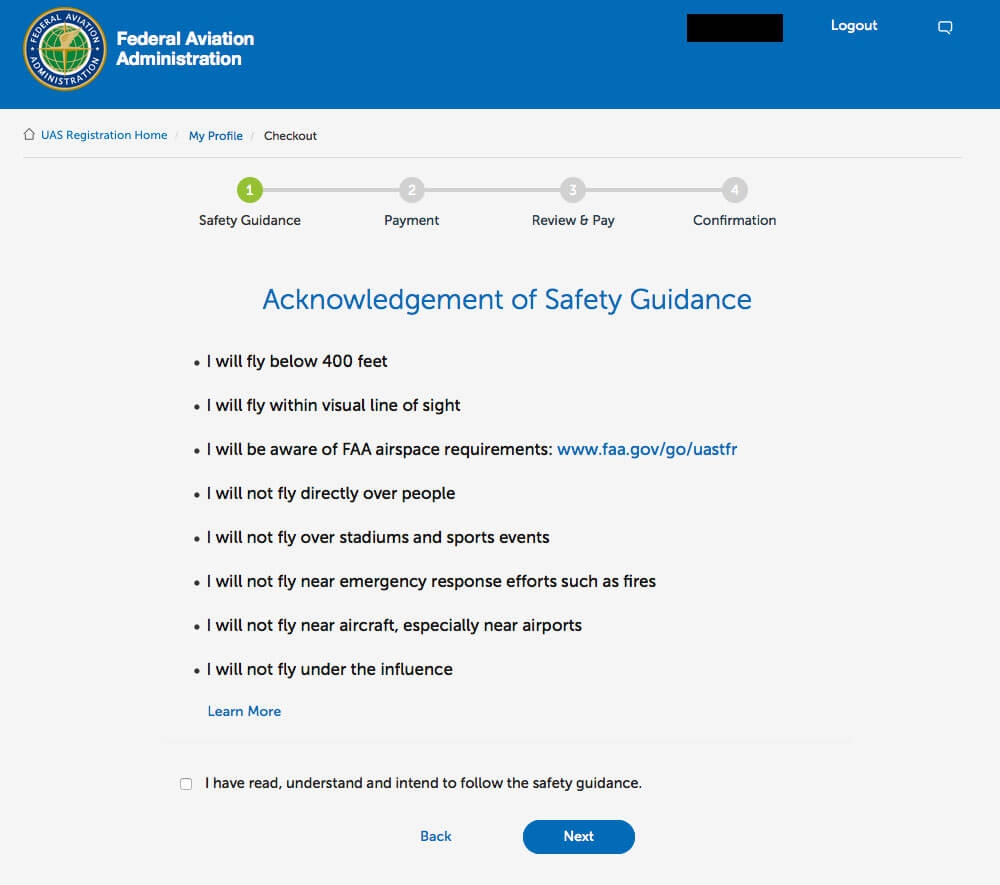
Task: Click the Federal Aviation Administration title text
Action: [x=185, y=48]
